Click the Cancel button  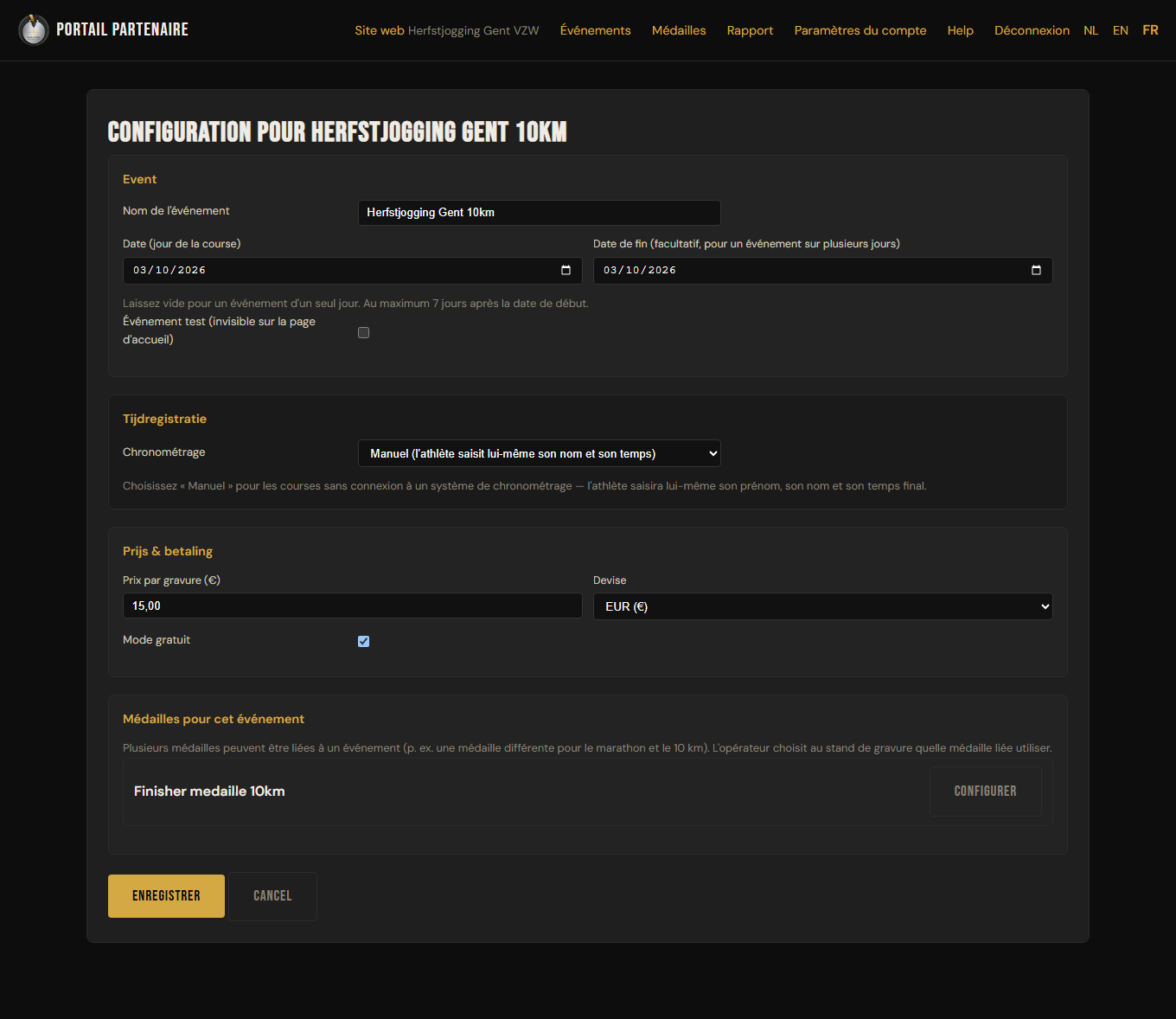[x=272, y=896]
